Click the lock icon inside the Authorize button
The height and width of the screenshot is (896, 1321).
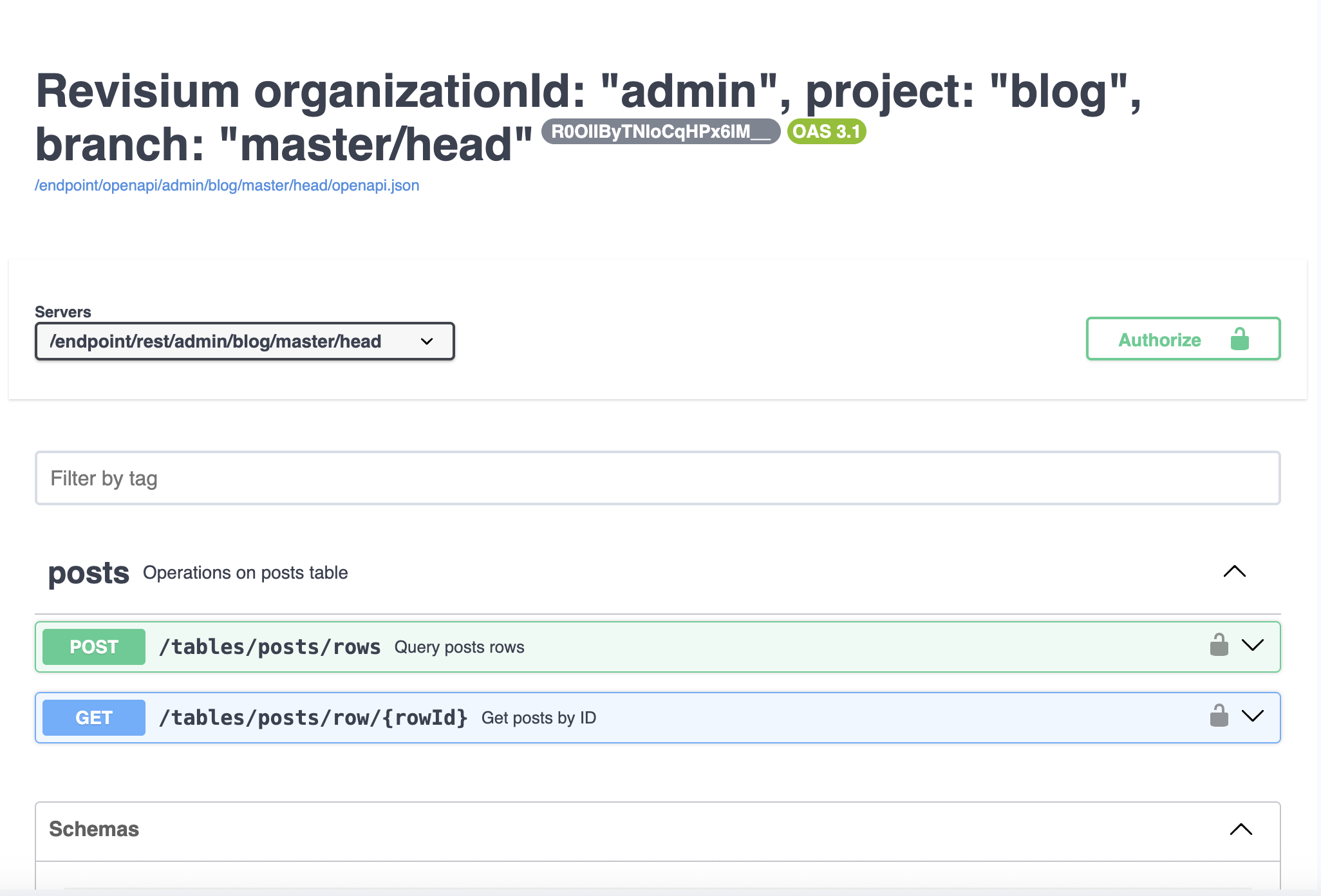(1241, 339)
